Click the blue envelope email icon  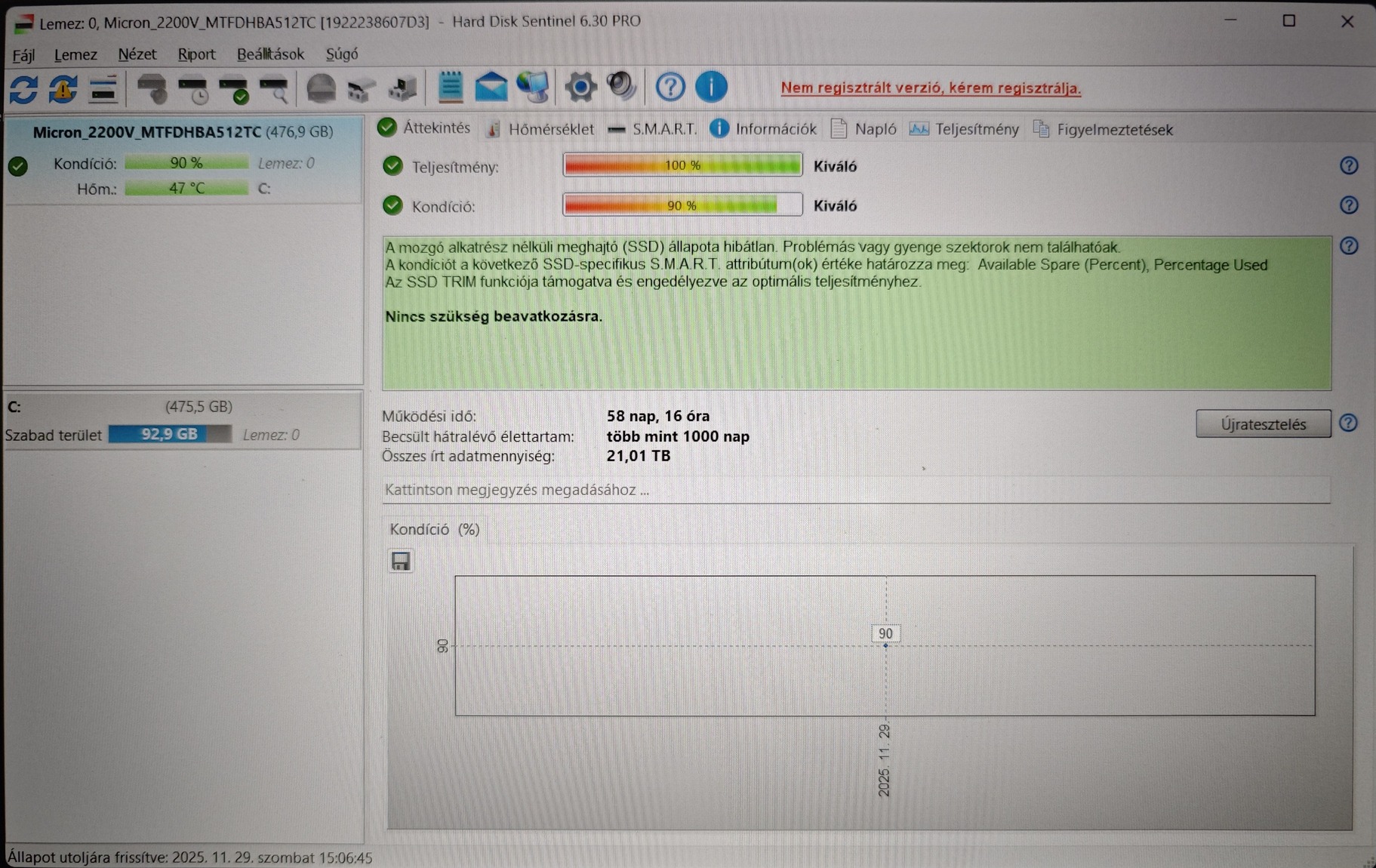[491, 88]
